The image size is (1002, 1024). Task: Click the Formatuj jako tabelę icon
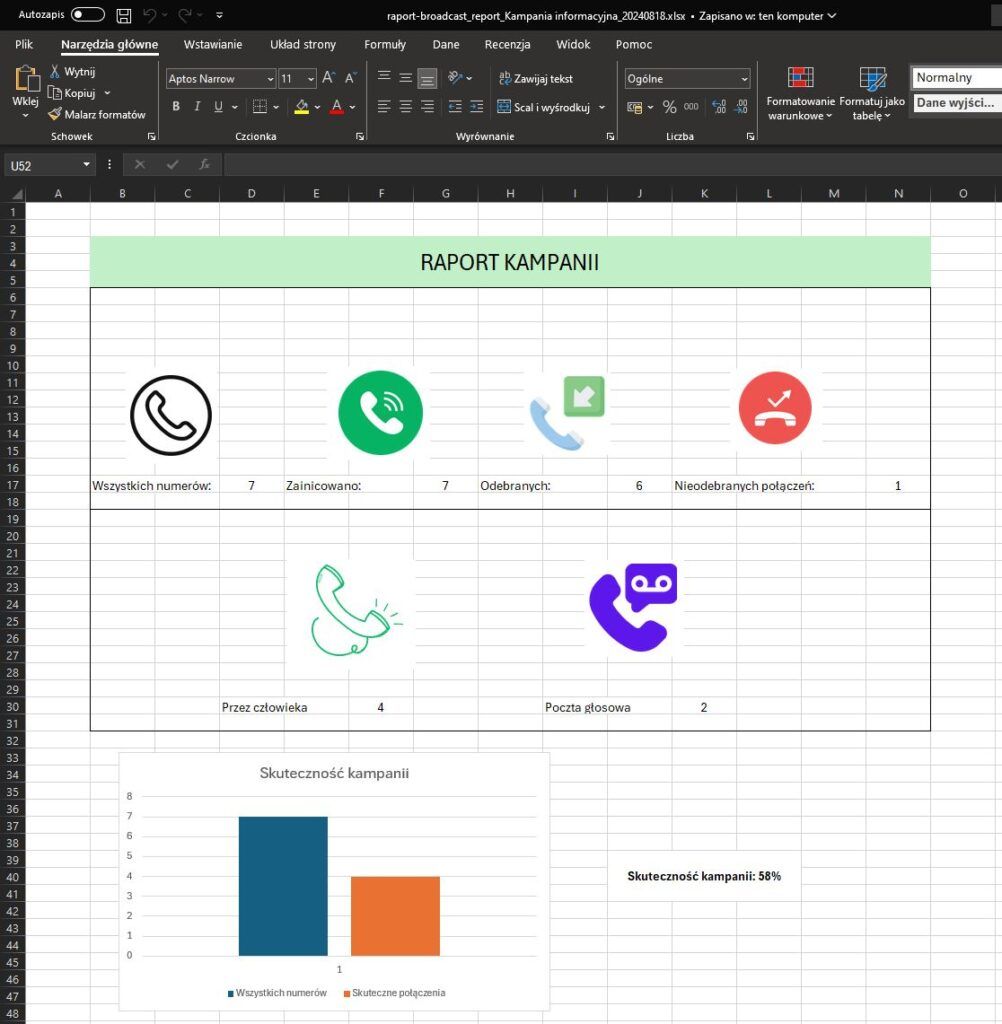tap(872, 78)
